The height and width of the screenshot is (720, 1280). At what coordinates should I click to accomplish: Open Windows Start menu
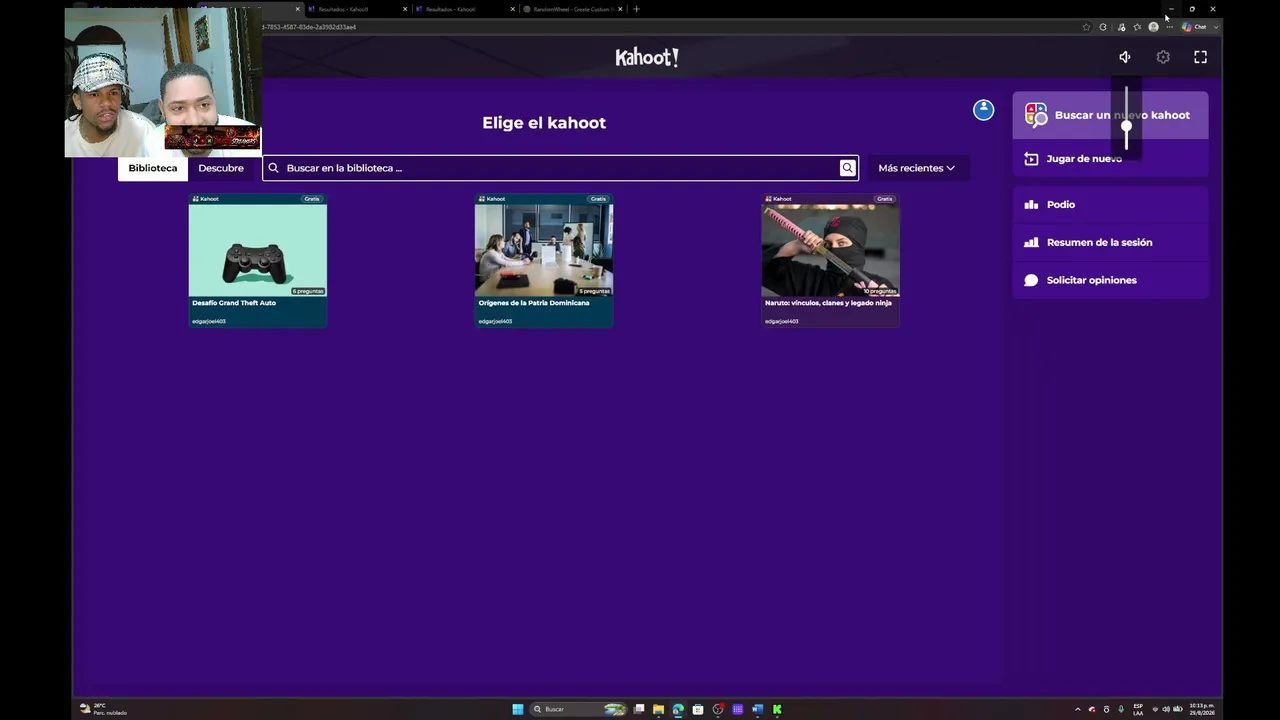(x=518, y=709)
